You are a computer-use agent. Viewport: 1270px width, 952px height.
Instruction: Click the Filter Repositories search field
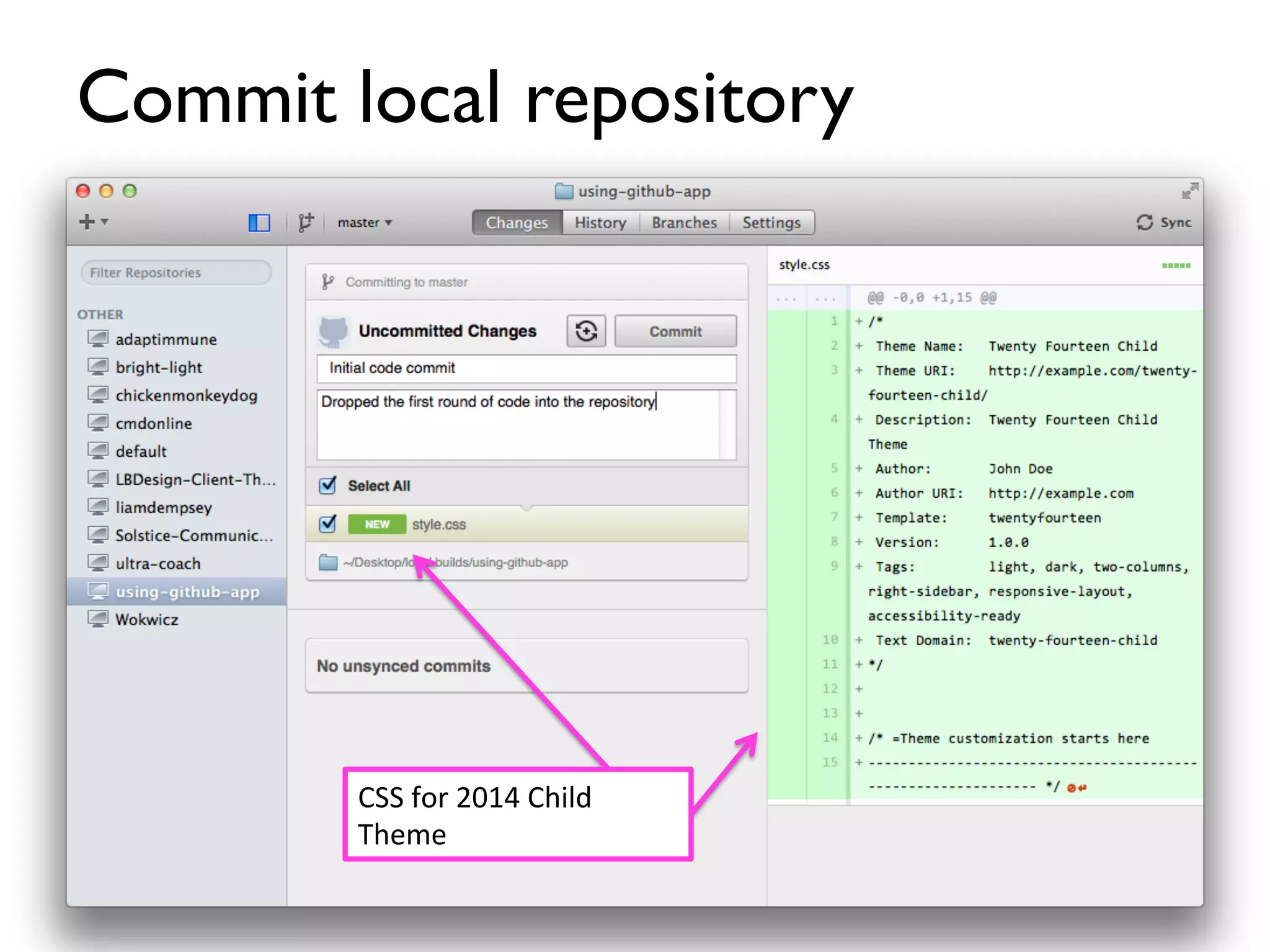[x=176, y=273]
